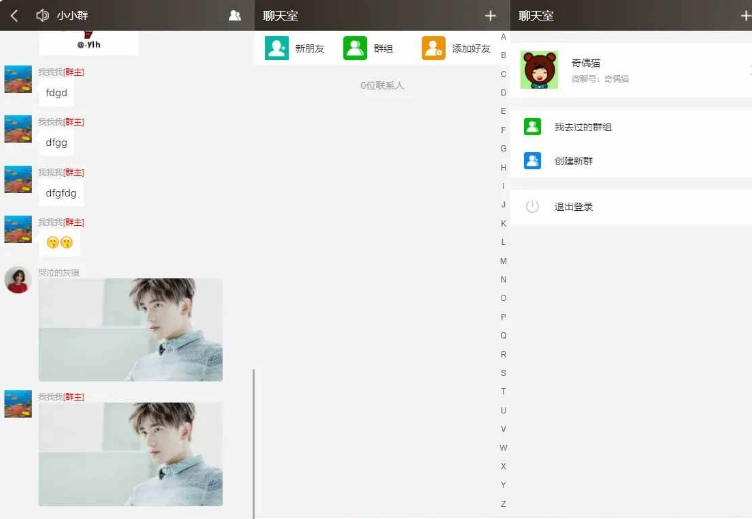The image size is (752, 519).
Task: Click the plus icon above the contacts list
Action: coord(490,15)
